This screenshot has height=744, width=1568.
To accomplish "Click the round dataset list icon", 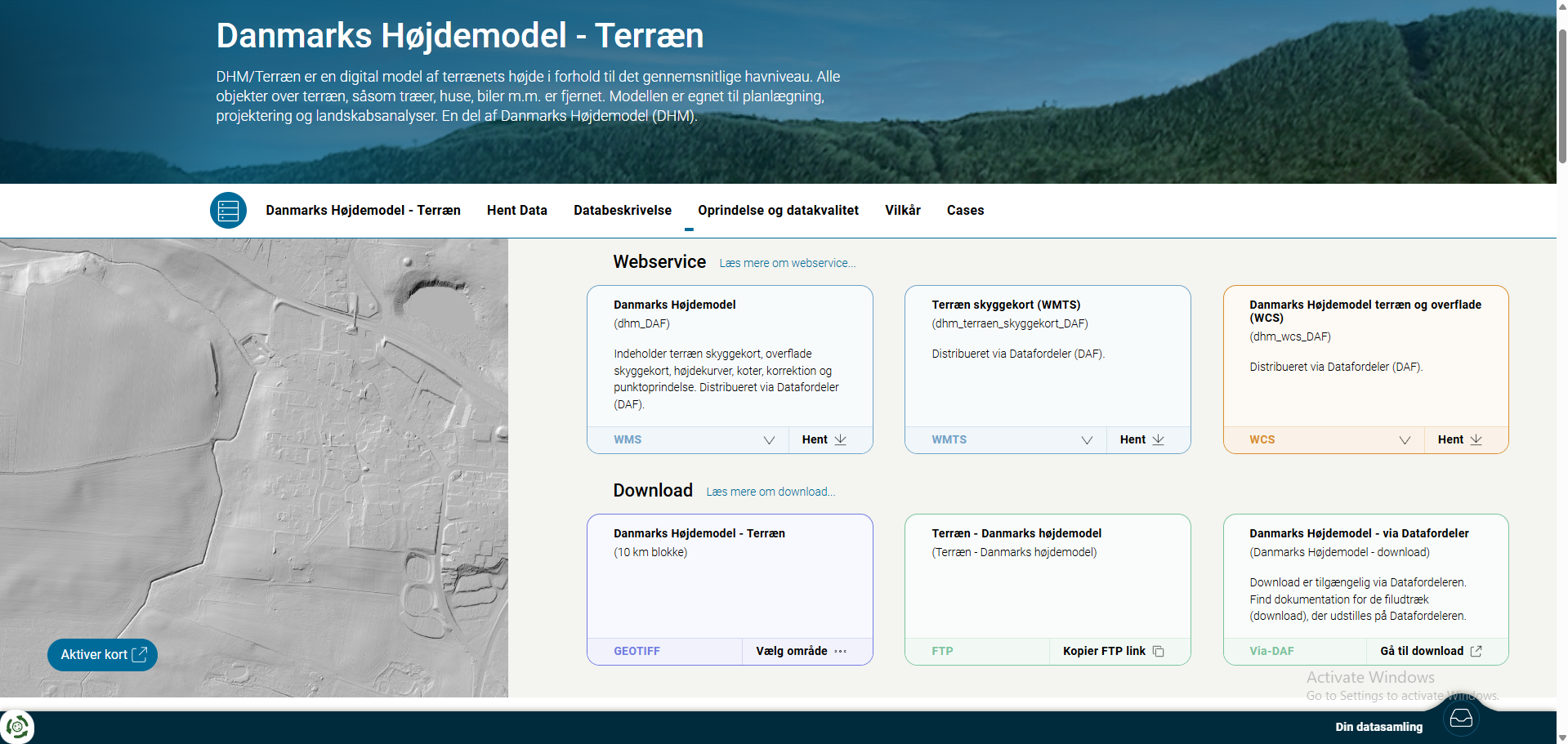I will click(x=228, y=211).
